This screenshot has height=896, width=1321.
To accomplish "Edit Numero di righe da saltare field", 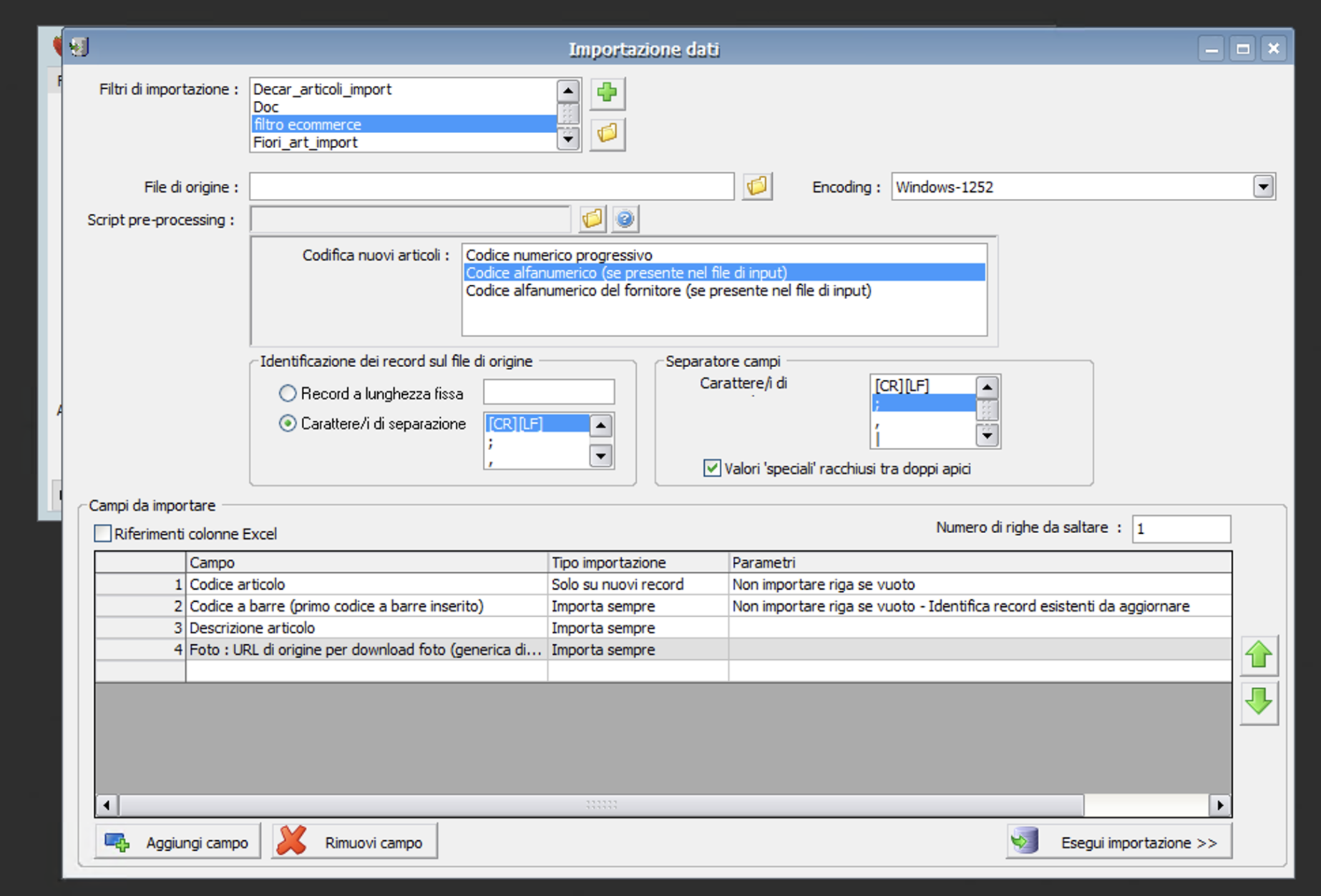I will 1181,529.
